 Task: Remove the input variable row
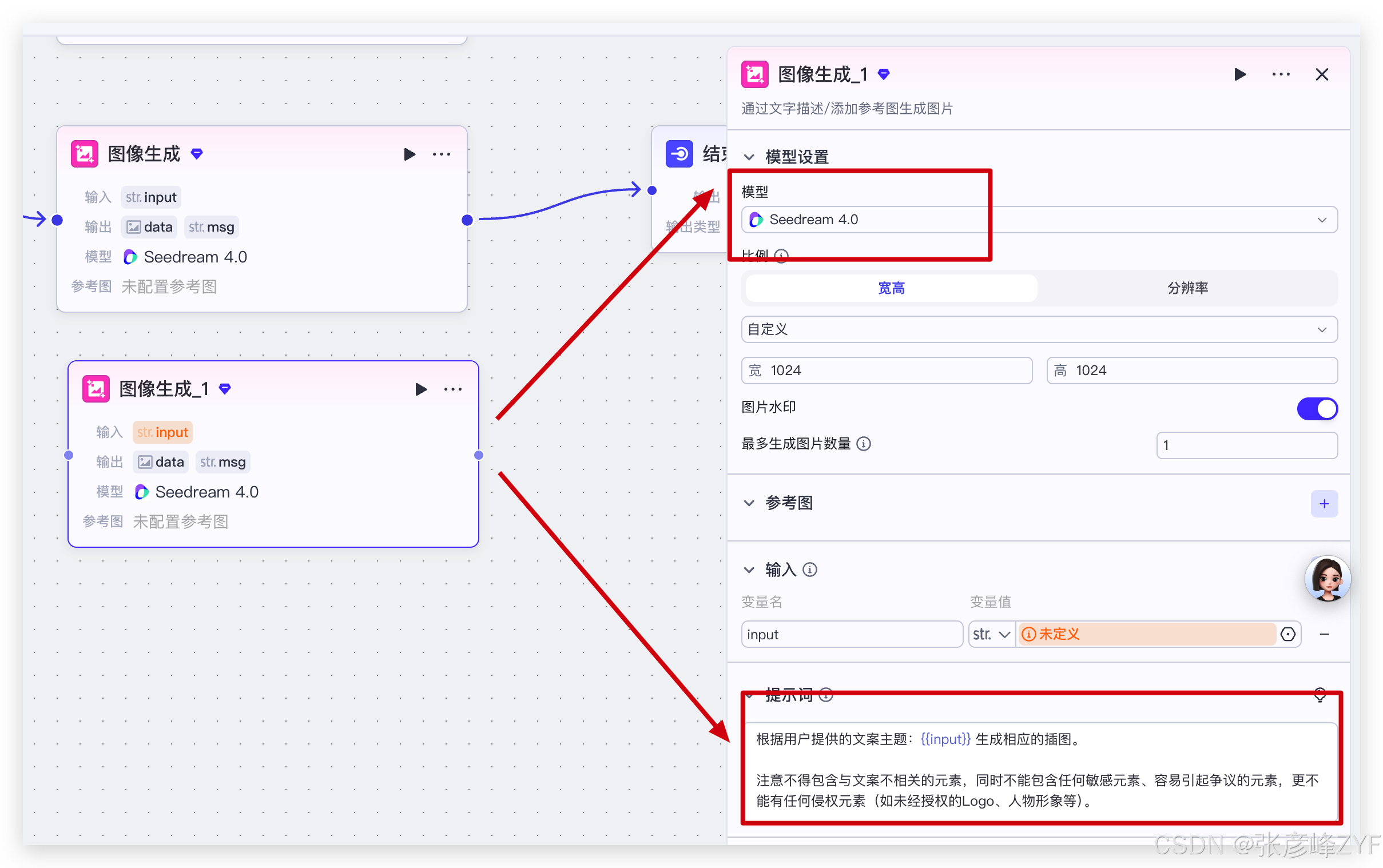(x=1325, y=634)
